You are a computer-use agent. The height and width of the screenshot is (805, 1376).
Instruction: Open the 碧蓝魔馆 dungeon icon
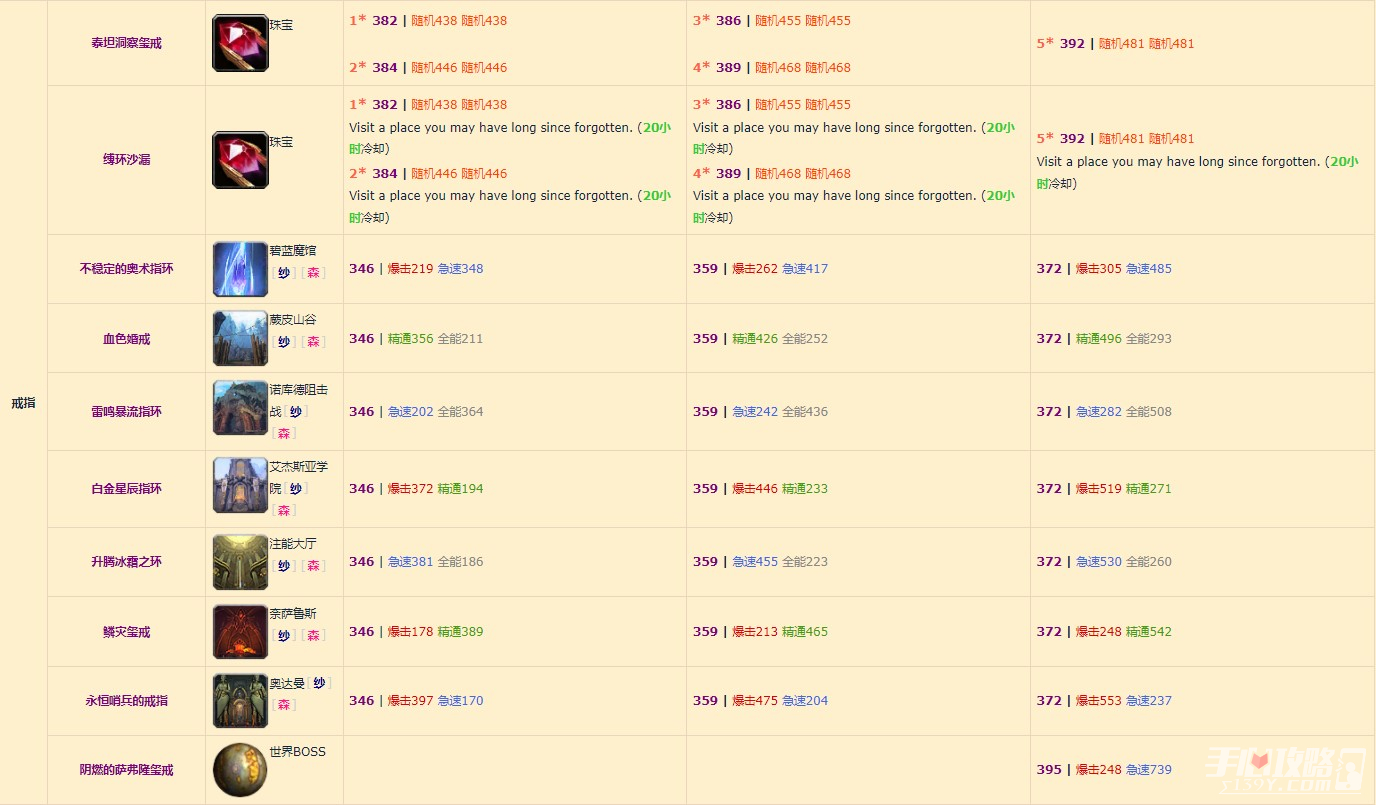coord(240,269)
